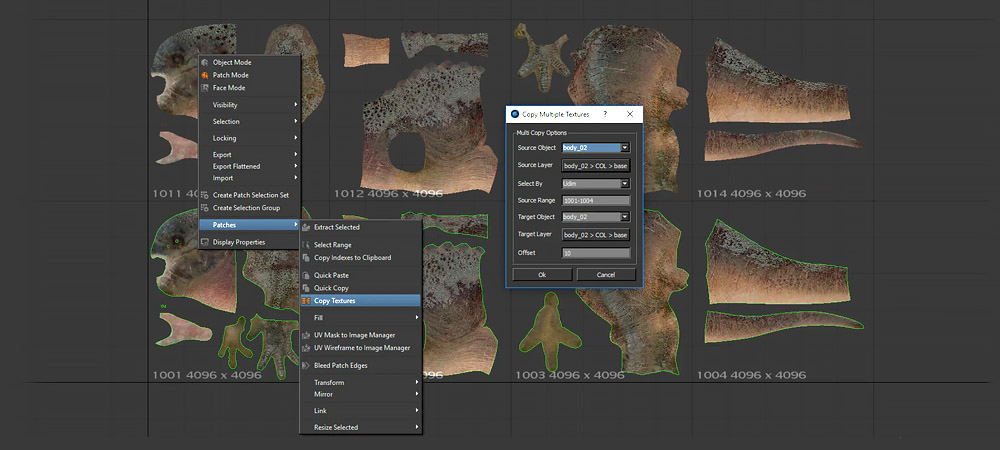
Task: Click the highlighted Copy Textures entry
Action: coord(360,301)
